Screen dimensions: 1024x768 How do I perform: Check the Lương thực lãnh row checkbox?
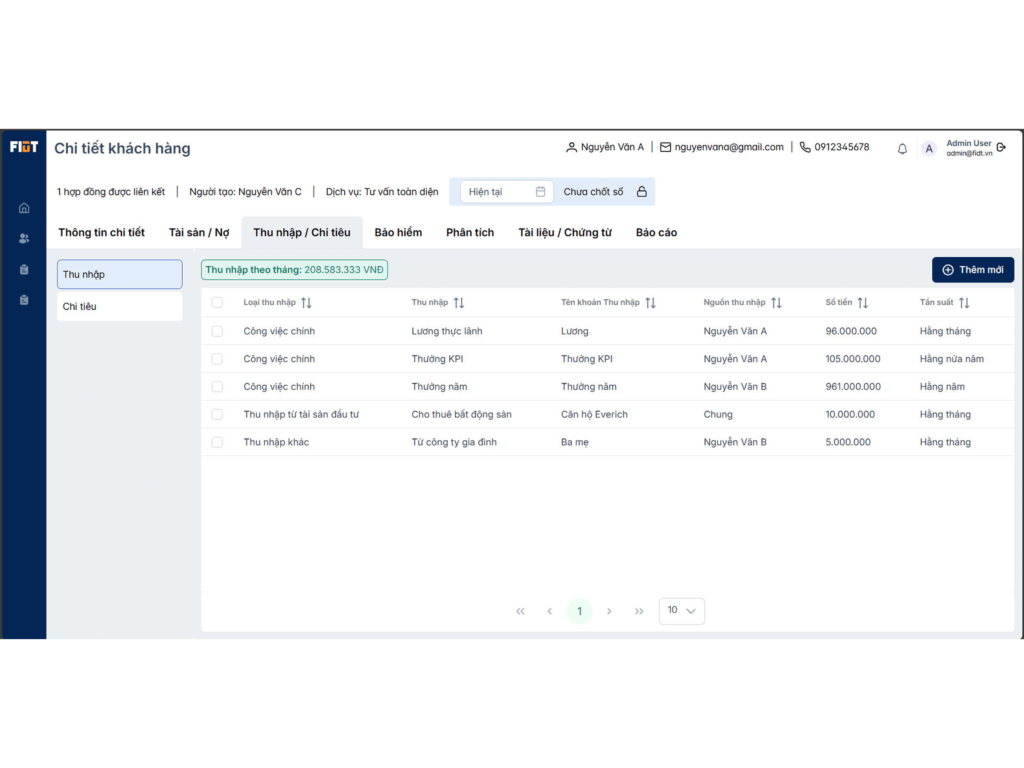pyautogui.click(x=217, y=331)
